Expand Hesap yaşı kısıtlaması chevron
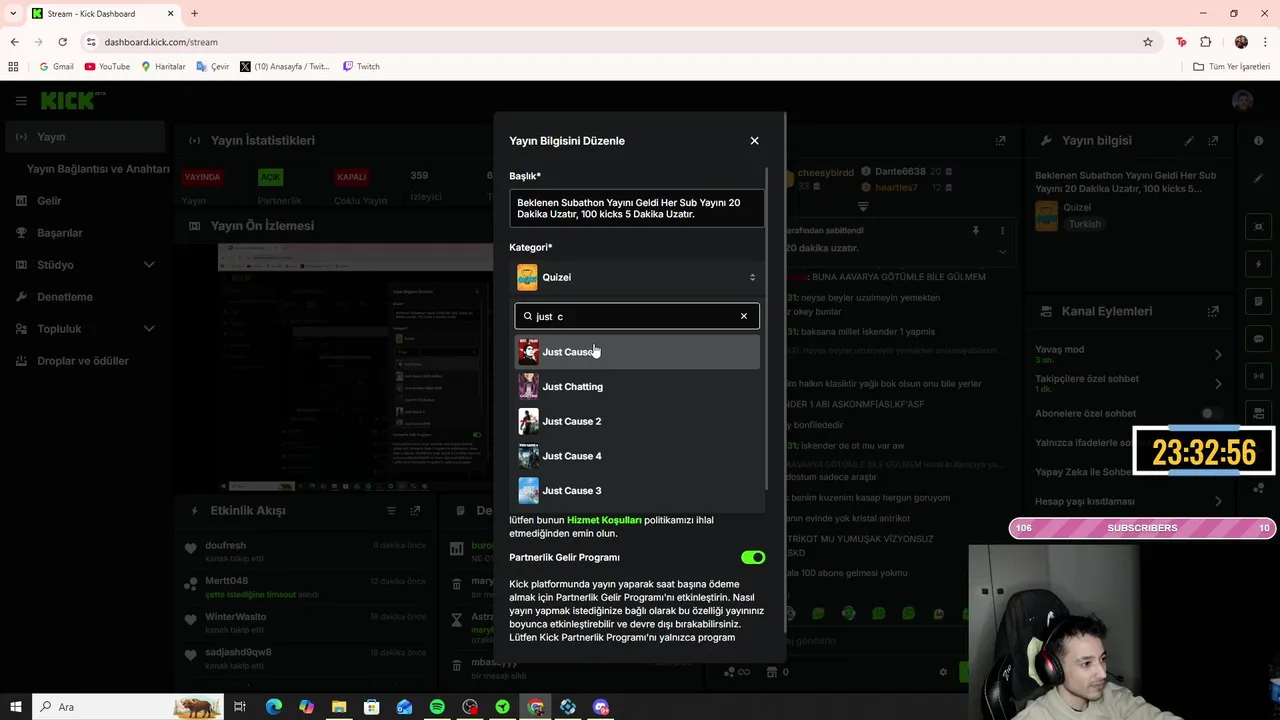Screen dimensions: 1280x720 tap(1218, 501)
